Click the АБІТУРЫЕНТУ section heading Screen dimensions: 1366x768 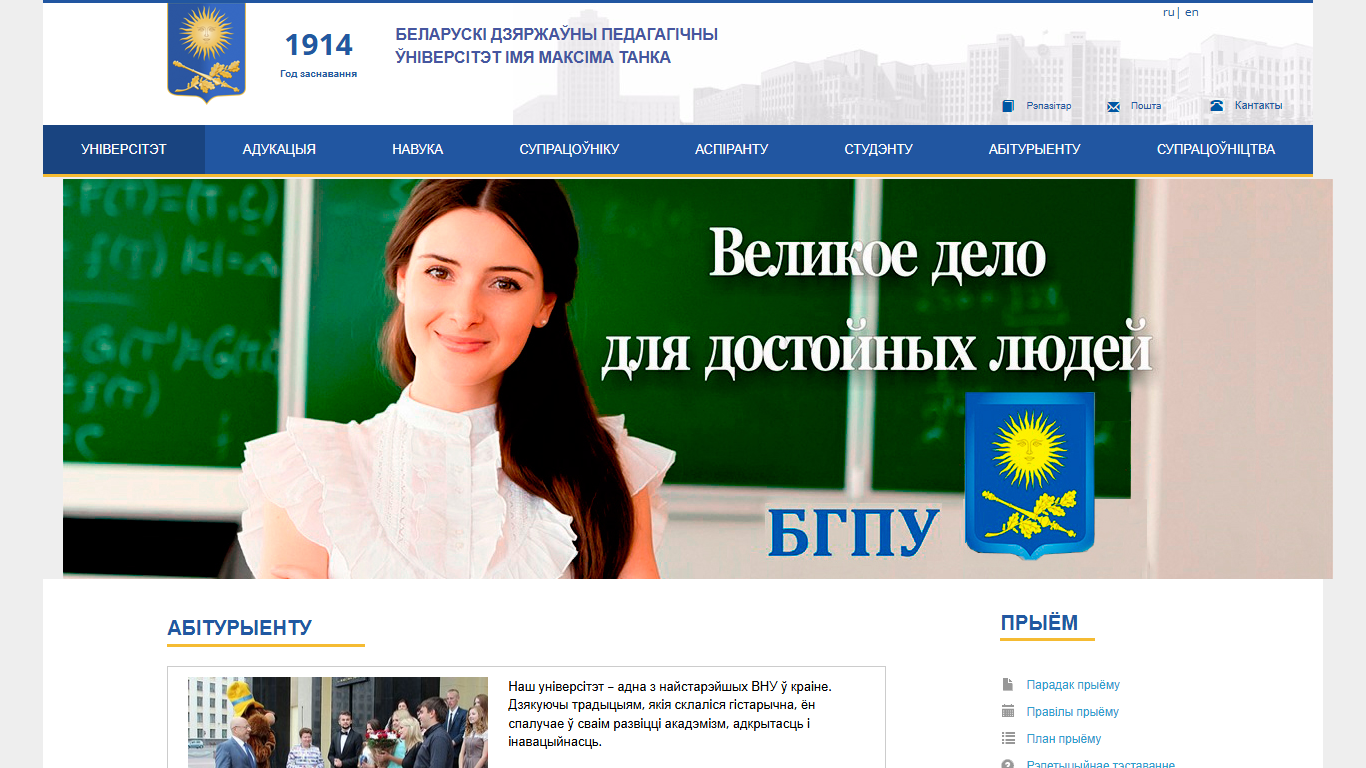[x=240, y=628]
